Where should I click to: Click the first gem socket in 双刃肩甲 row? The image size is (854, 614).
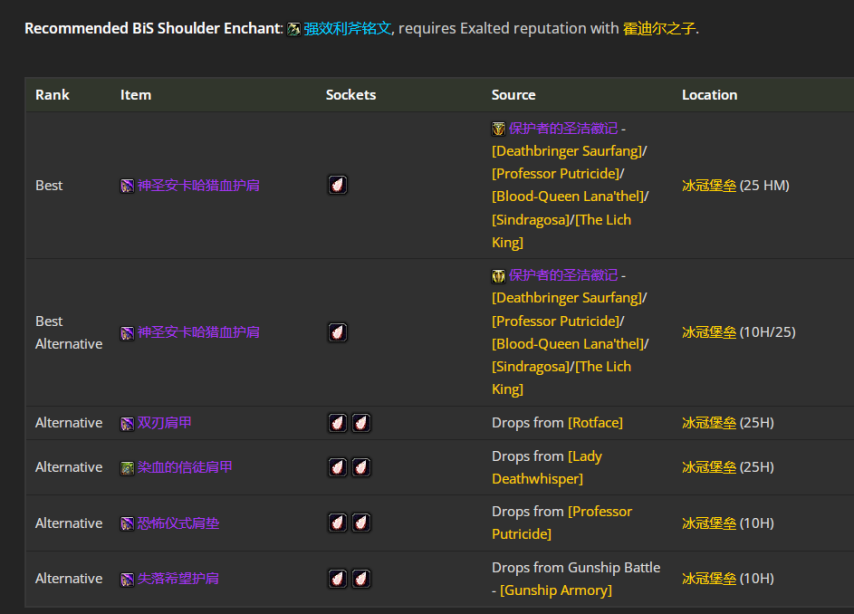tap(338, 423)
